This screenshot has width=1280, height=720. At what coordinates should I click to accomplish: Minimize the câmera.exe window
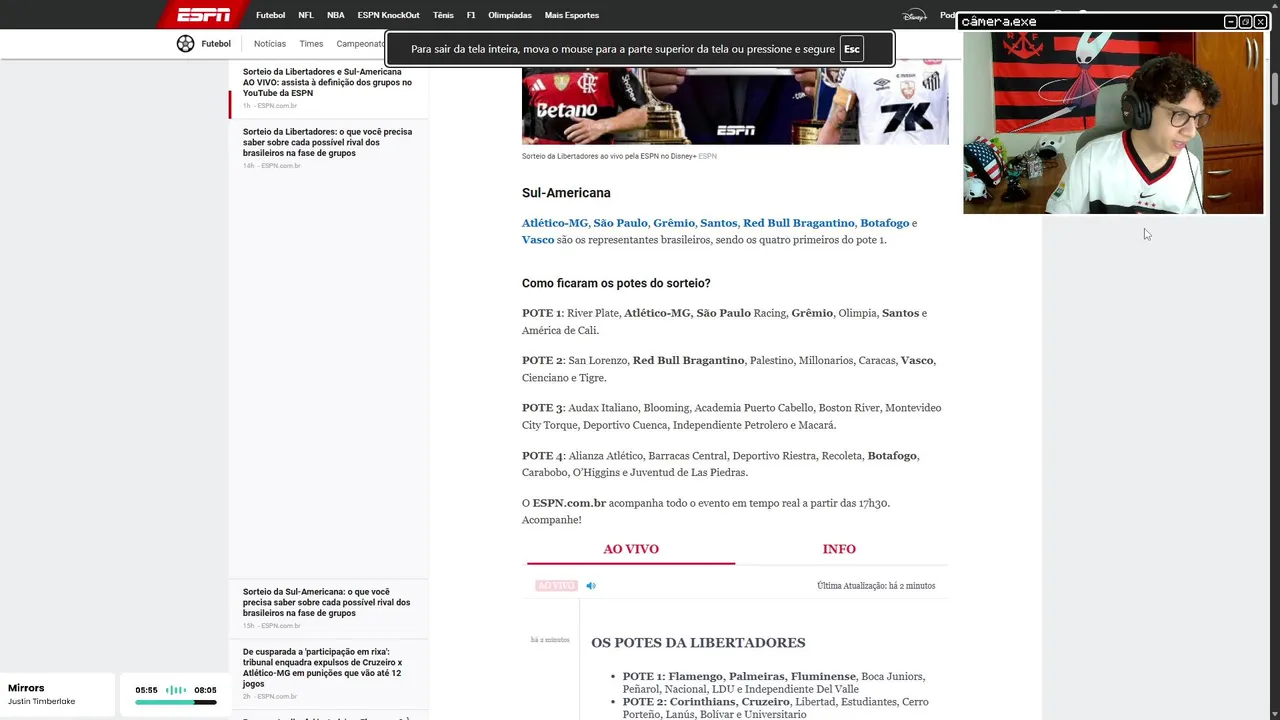(1230, 21)
